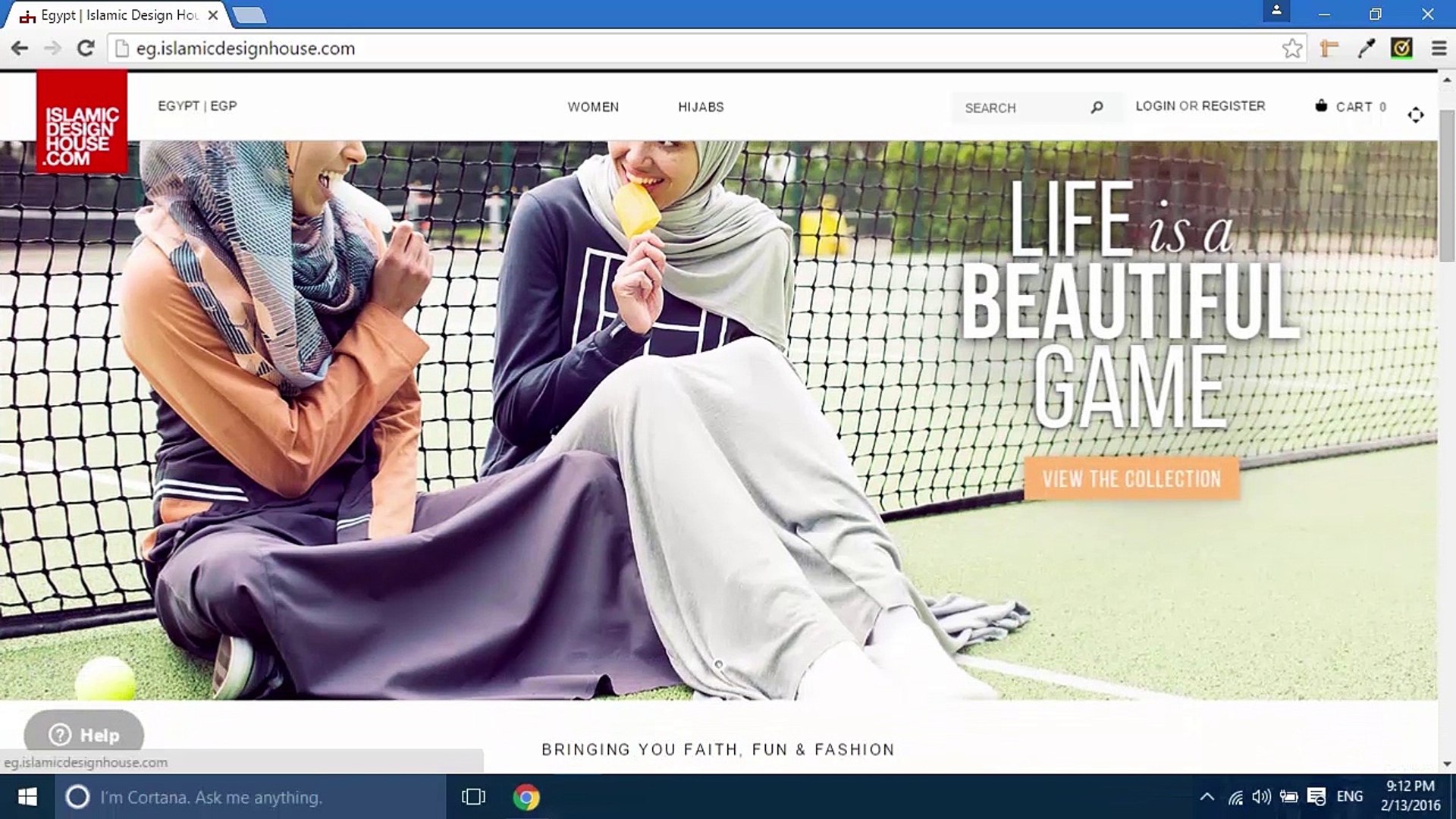Bookmark page with star icon
This screenshot has width=1456, height=819.
pyautogui.click(x=1292, y=49)
